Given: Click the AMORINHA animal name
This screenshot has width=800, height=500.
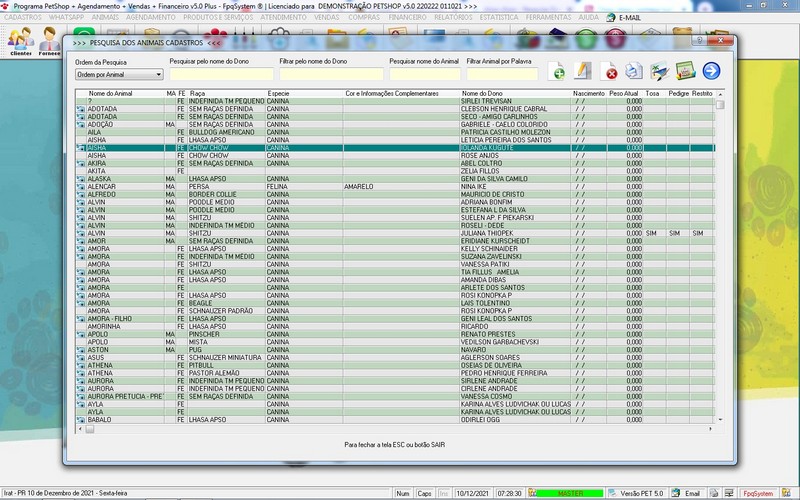Looking at the screenshot, I should click(104, 327).
